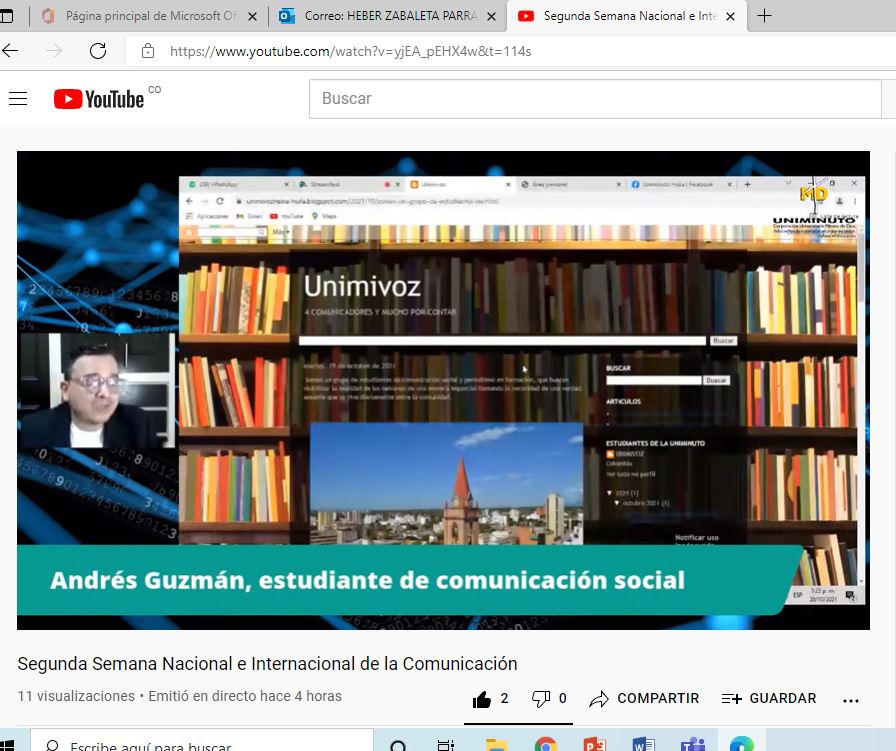Open Google Chrome from taskbar

click(x=545, y=745)
